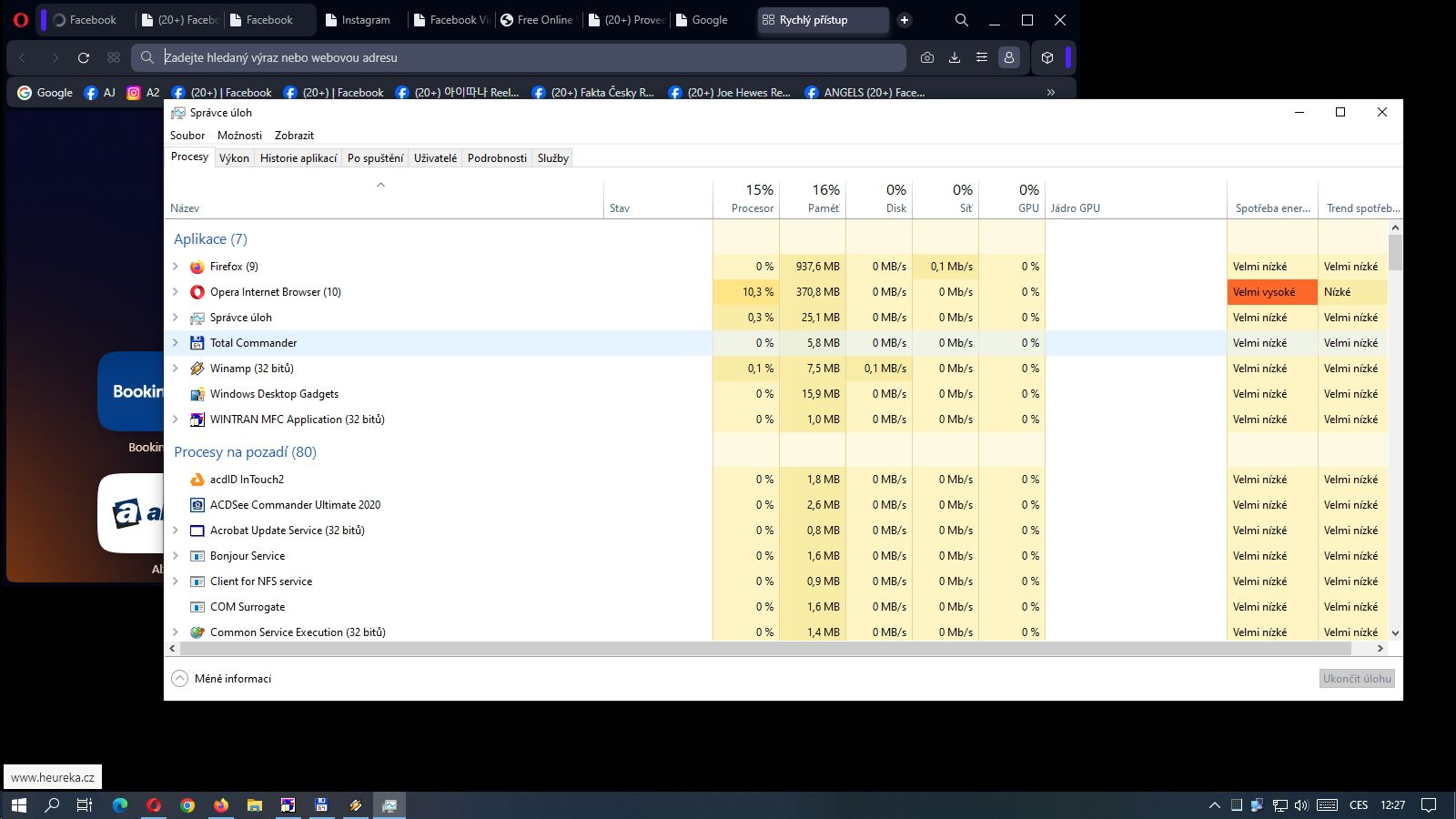The width and height of the screenshot is (1456, 819).
Task: Open Opera profile account icon
Action: [x=1009, y=57]
